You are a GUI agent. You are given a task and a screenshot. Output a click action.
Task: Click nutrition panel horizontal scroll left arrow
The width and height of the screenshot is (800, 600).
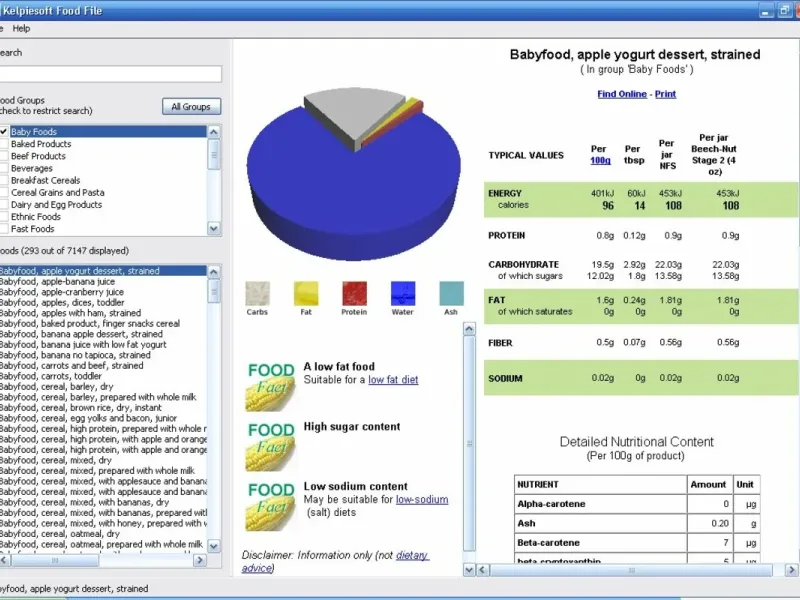click(x=483, y=569)
